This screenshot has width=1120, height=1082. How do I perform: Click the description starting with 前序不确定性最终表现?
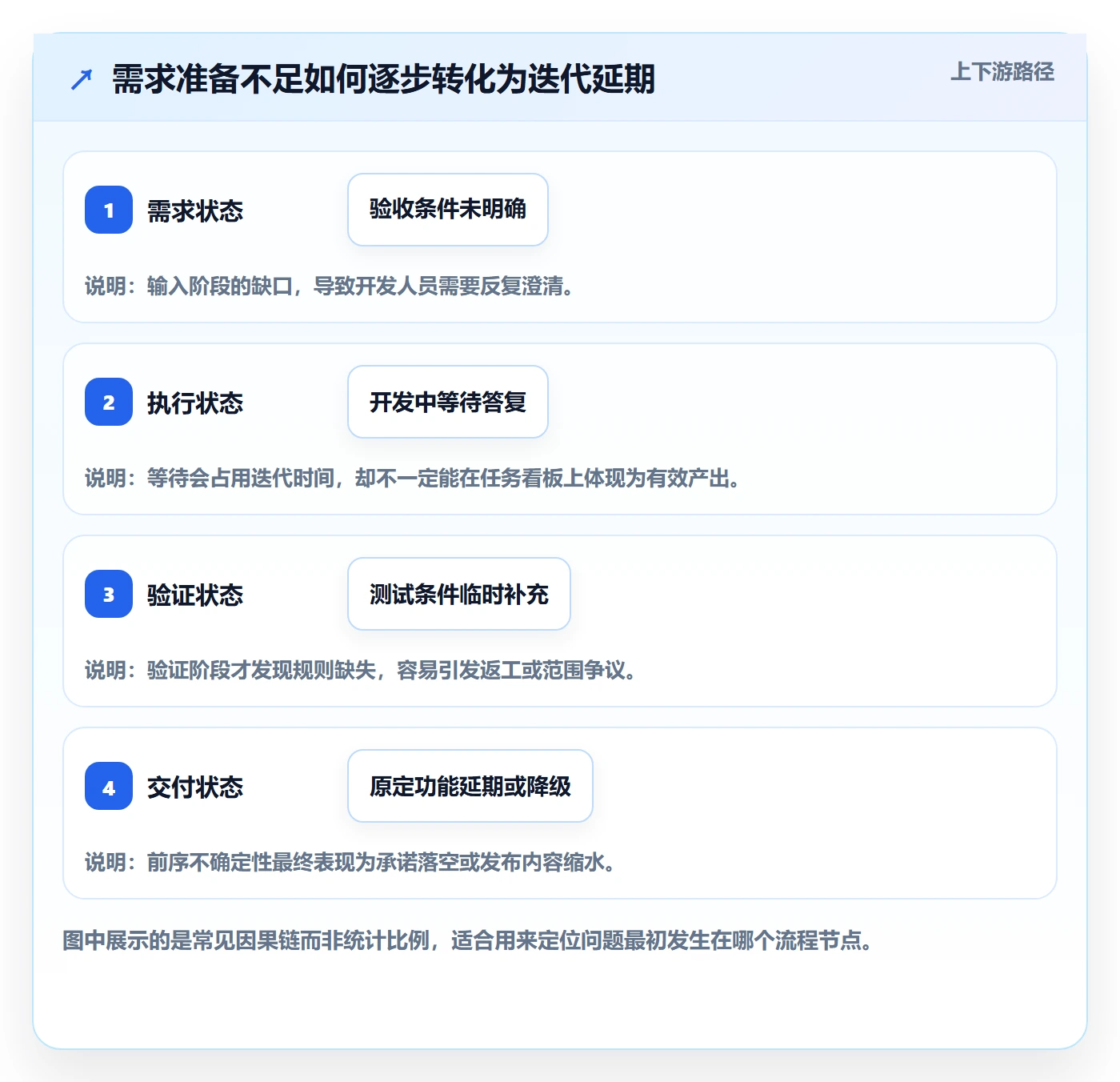(x=350, y=863)
